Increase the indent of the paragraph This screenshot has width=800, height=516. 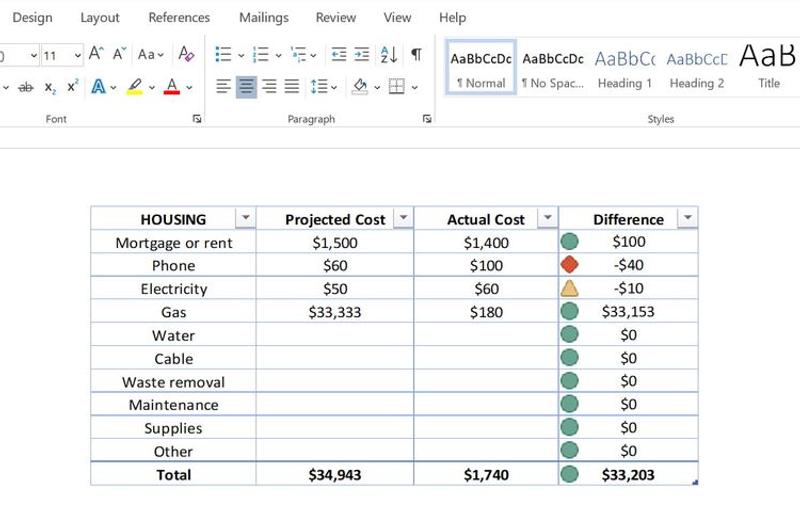click(x=361, y=54)
